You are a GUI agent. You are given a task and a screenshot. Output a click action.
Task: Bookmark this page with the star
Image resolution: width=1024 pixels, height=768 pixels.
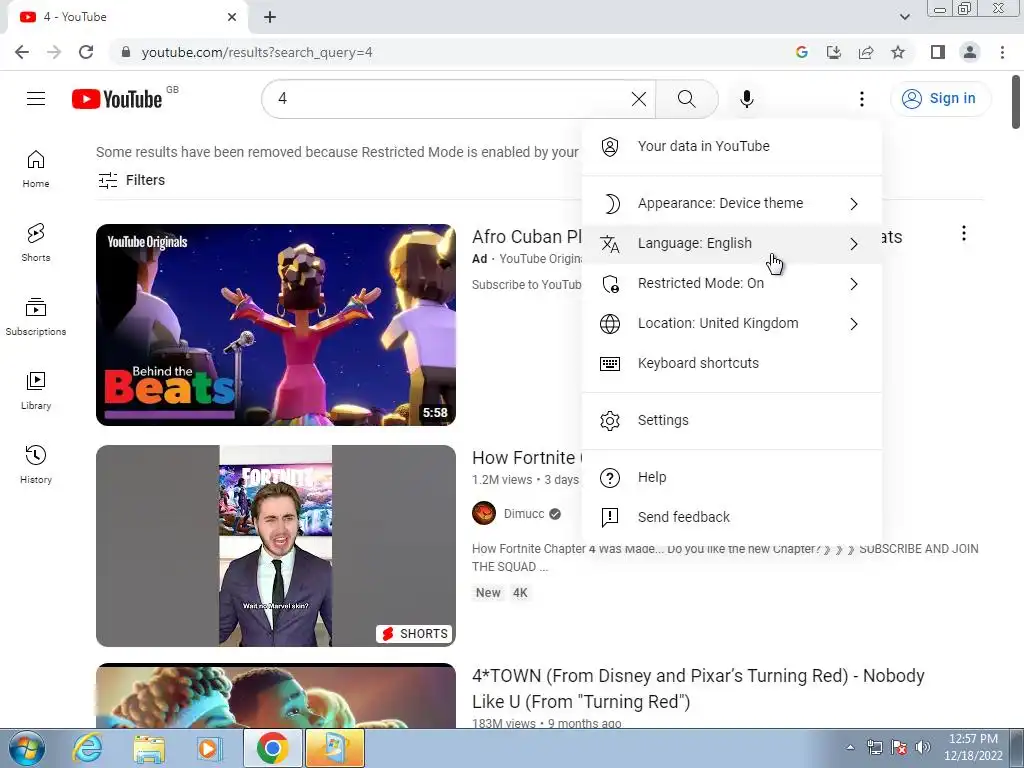[x=898, y=52]
